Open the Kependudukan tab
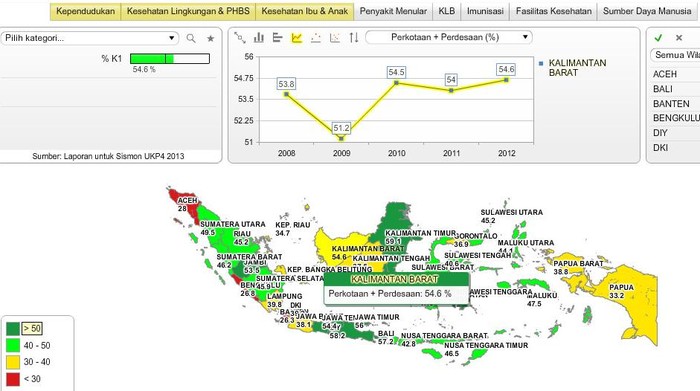This screenshot has width=700, height=391. [x=85, y=11]
